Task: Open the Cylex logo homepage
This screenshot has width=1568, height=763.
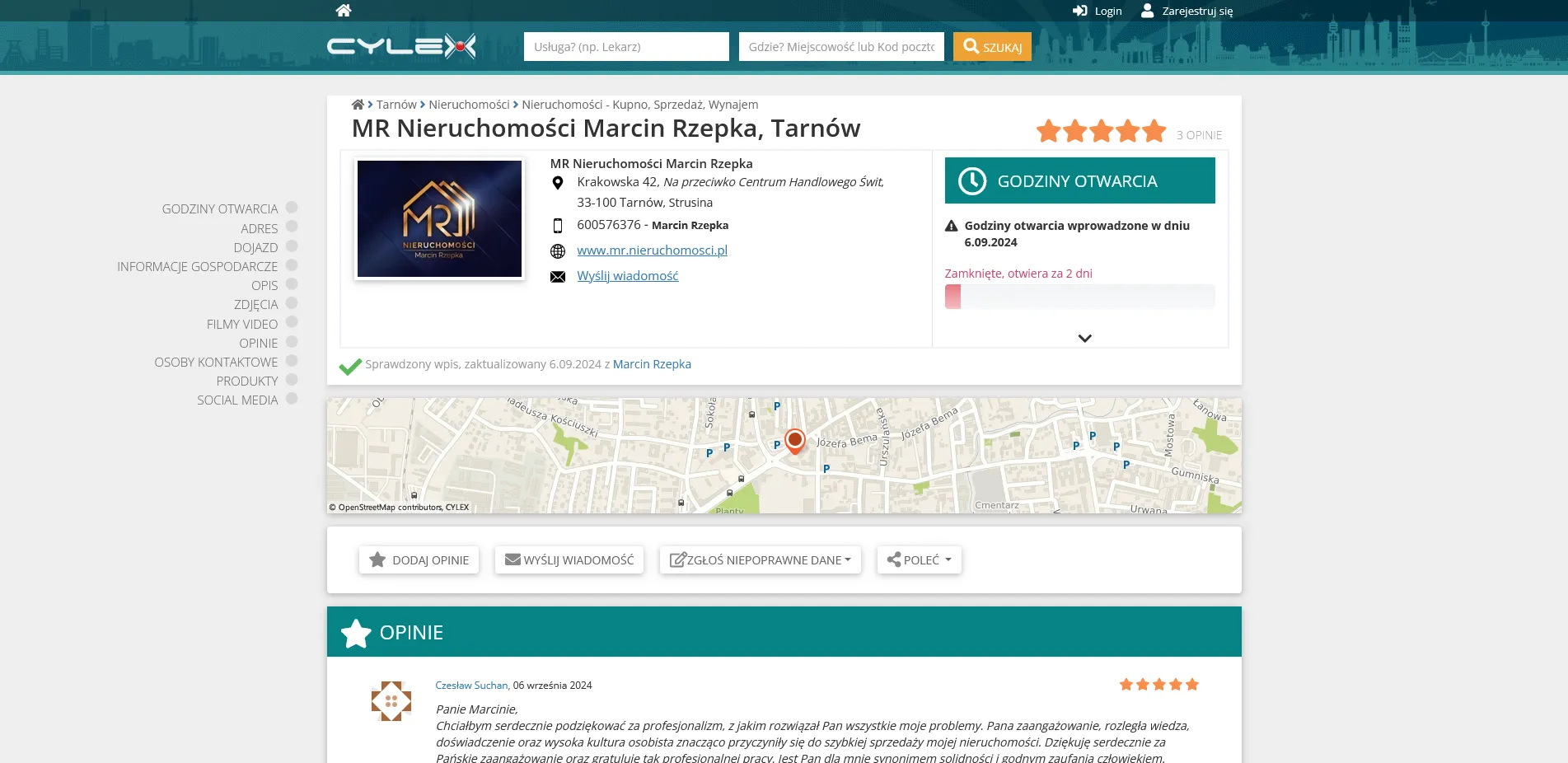Action: [401, 46]
